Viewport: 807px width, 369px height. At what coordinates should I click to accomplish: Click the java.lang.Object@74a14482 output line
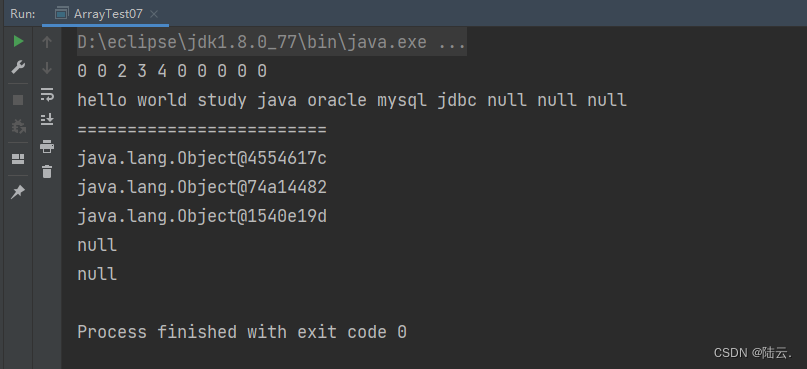point(202,187)
